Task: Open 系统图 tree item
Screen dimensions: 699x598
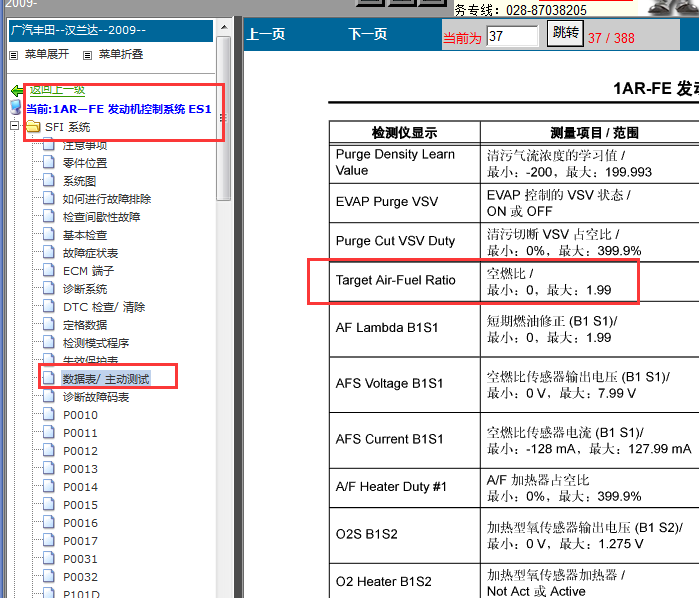Action: (x=79, y=181)
